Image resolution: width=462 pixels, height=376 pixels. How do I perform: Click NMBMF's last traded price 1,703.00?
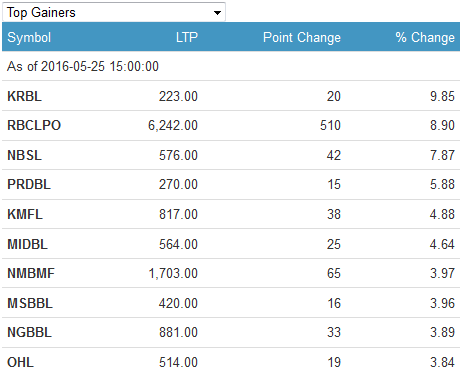click(x=173, y=273)
